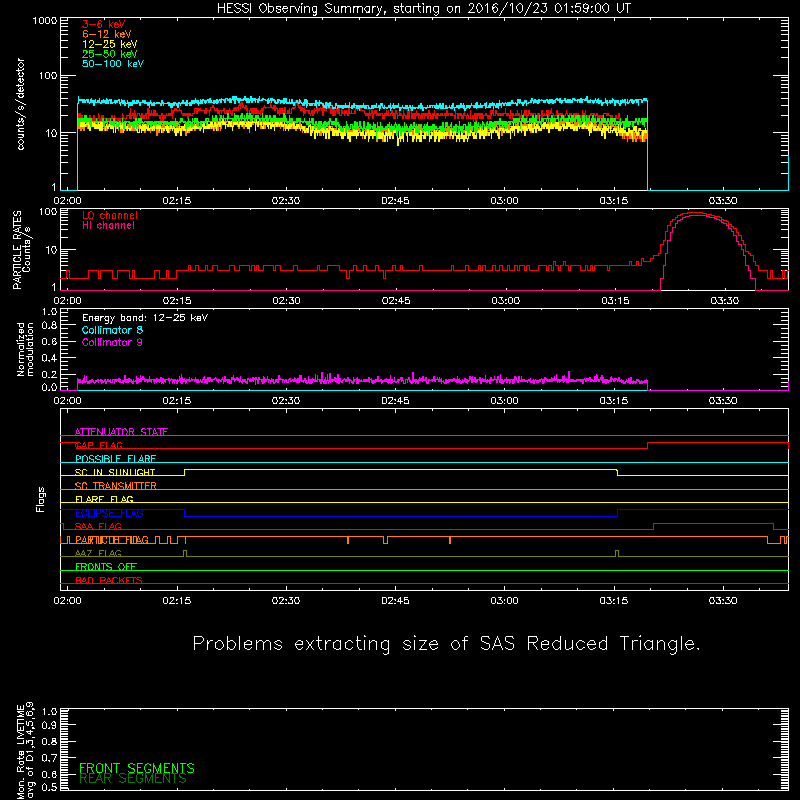Screen dimensions: 800x800
Task: Click '02:45' under the particle rates panel
Action: tap(395, 301)
